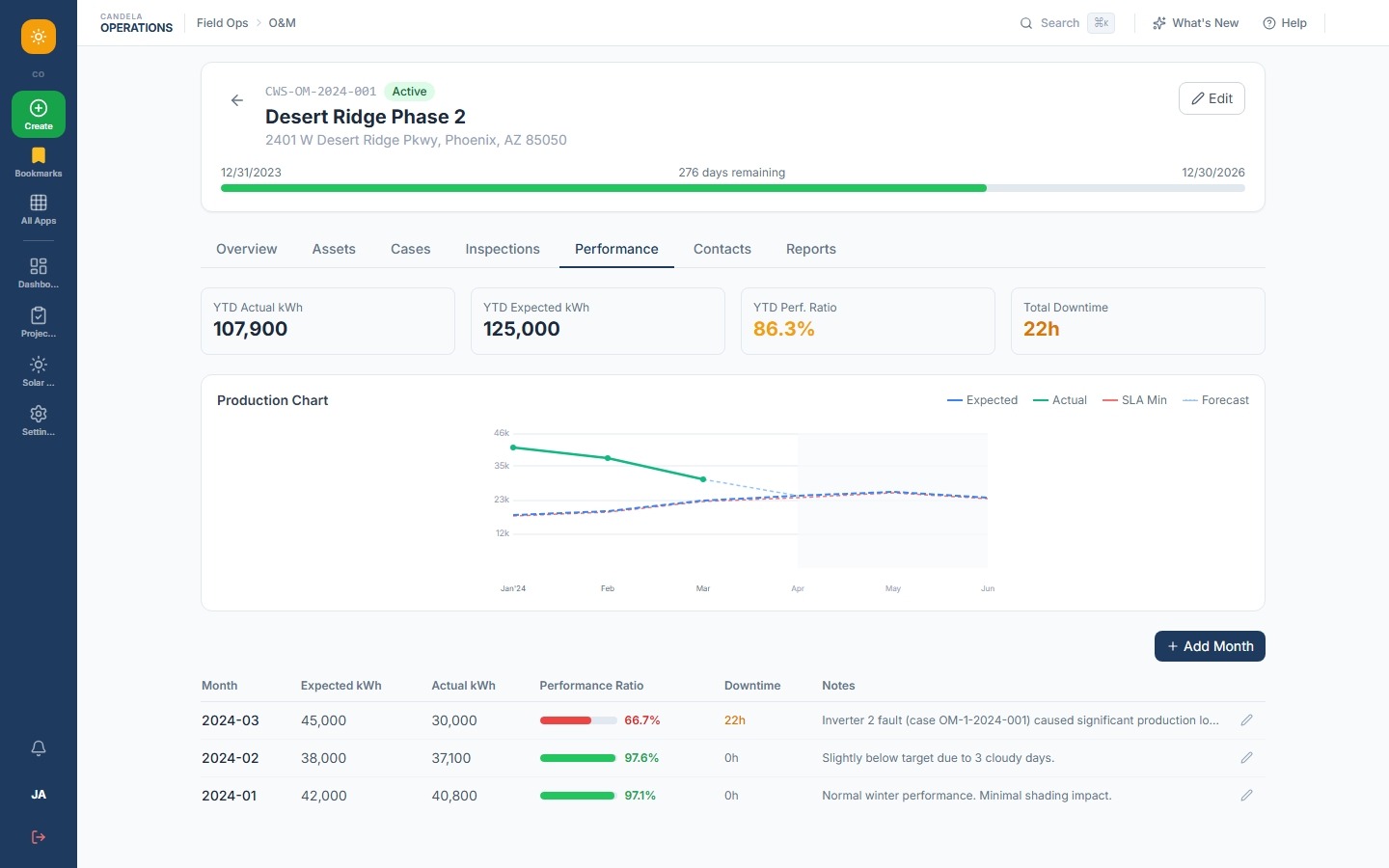
Task: Open the Solar module icon
Action: pos(39,371)
